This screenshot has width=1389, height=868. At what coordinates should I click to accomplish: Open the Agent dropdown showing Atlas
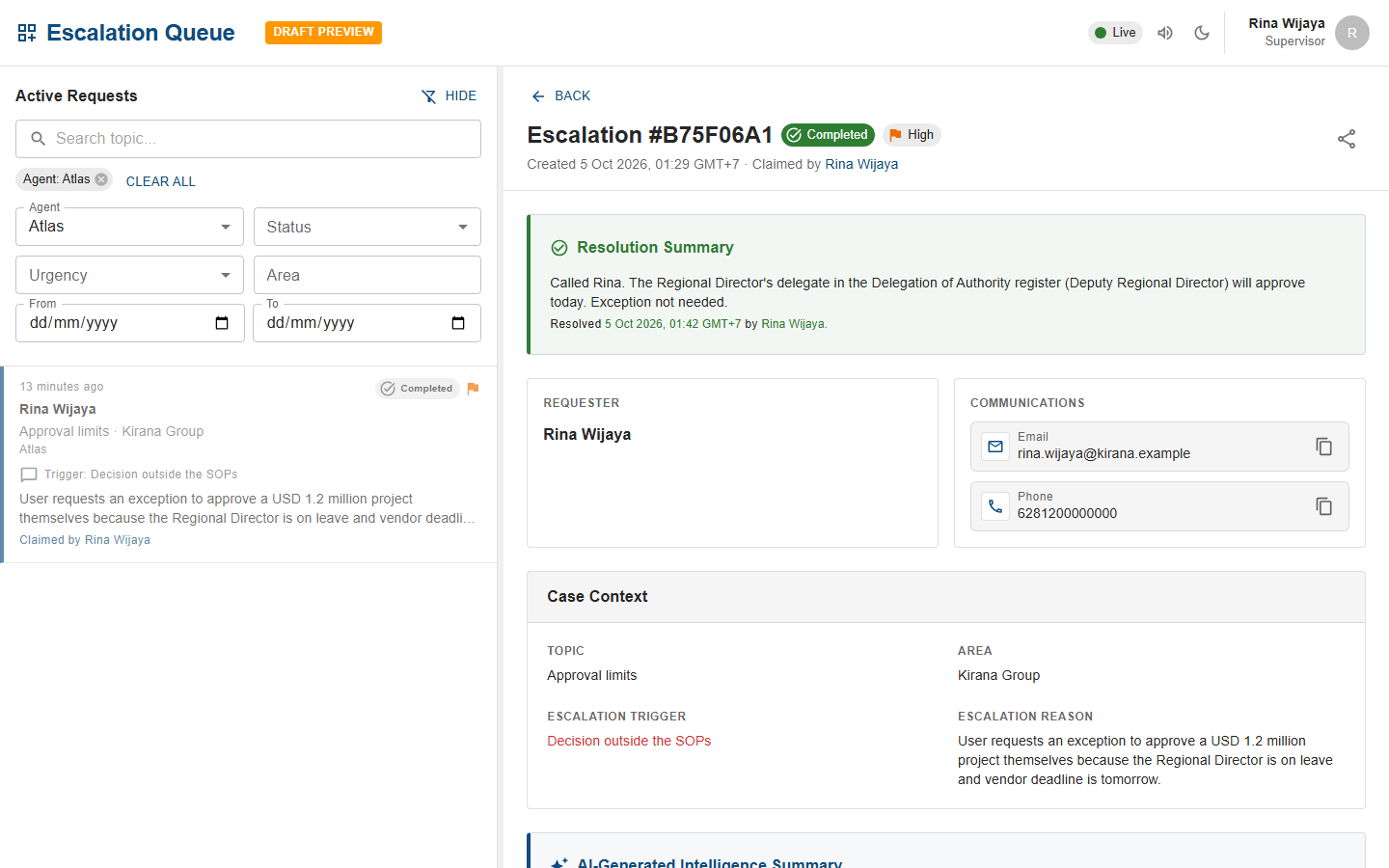click(129, 227)
